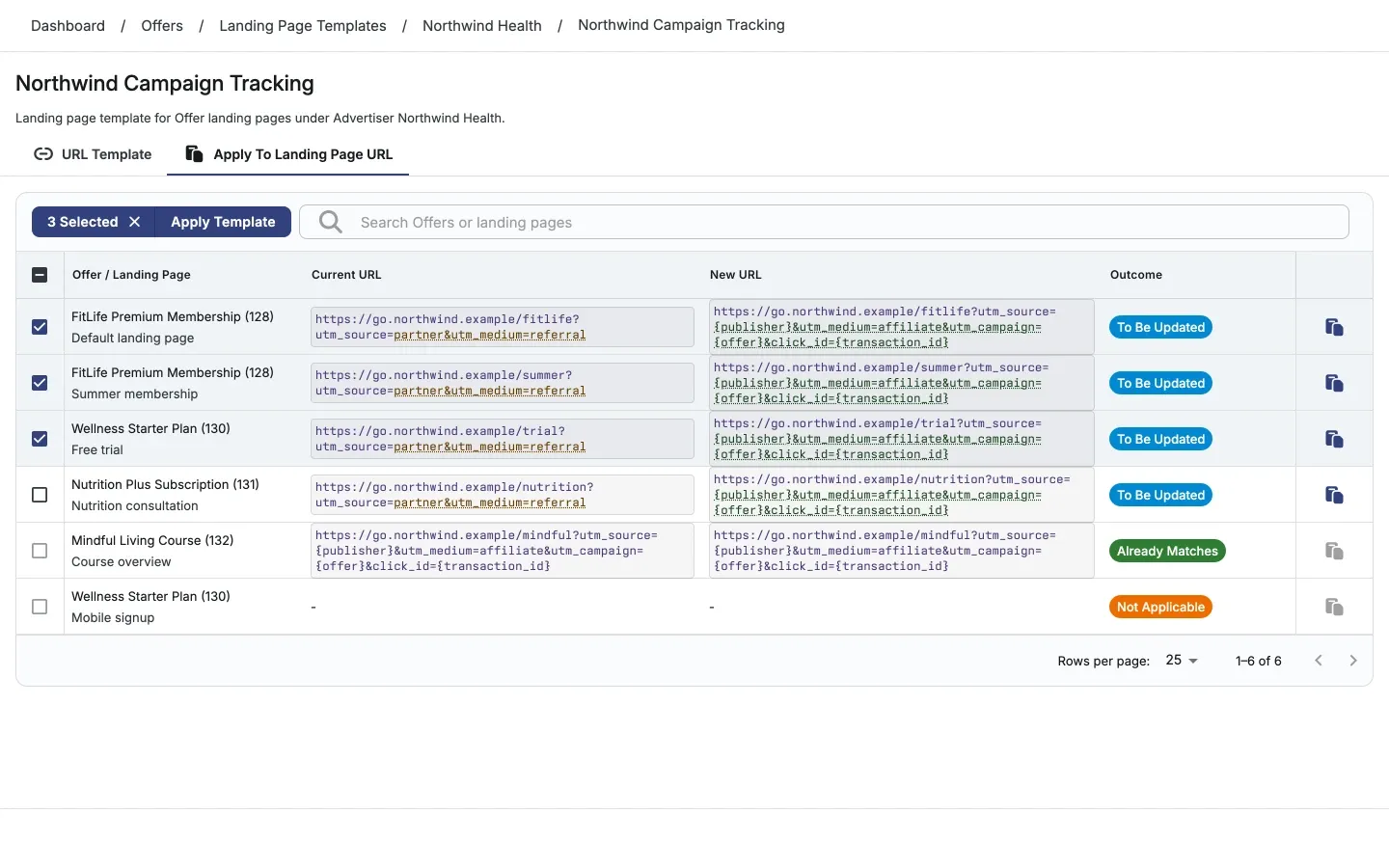Check the Mobile signup row checkbox
Image resolution: width=1389 pixels, height=868 pixels.
click(40, 607)
